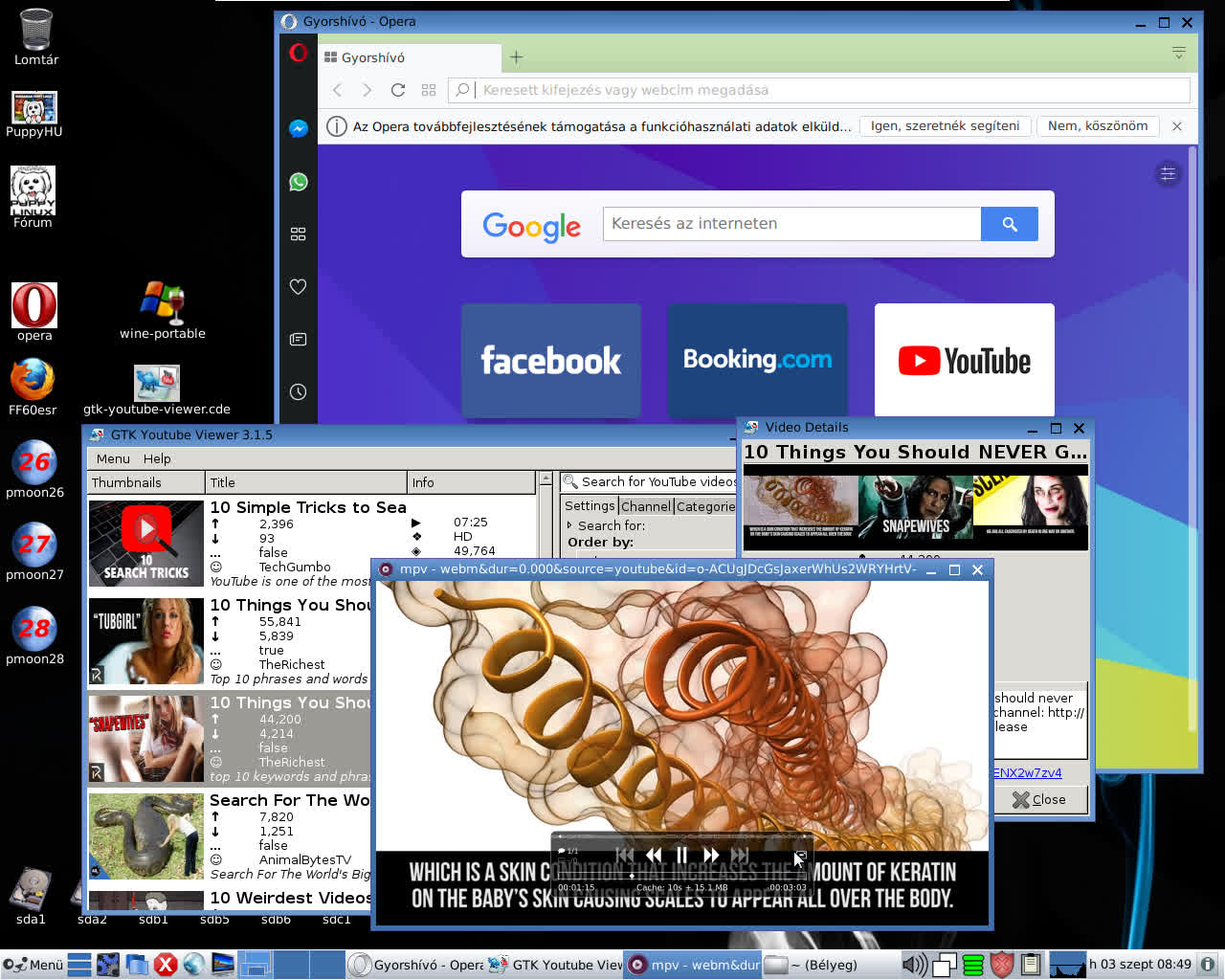Click 'Igen, szeretnék segíteni' button
Viewport: 1225px width, 980px height.
coord(945,126)
